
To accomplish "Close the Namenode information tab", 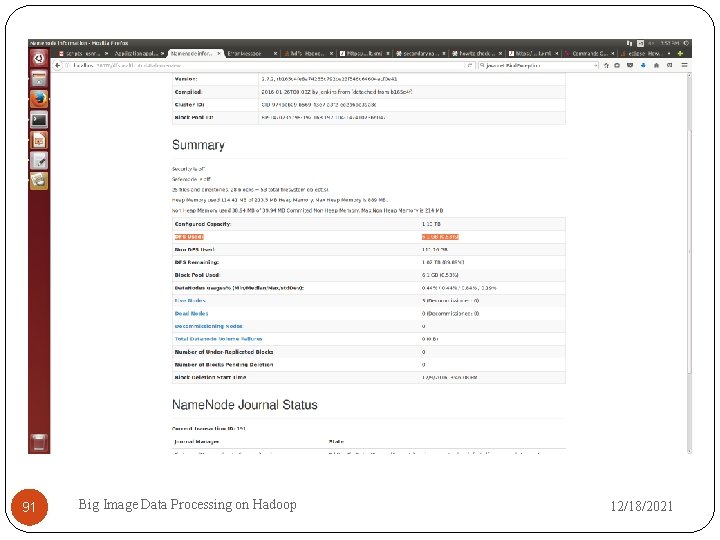I will click(219, 54).
